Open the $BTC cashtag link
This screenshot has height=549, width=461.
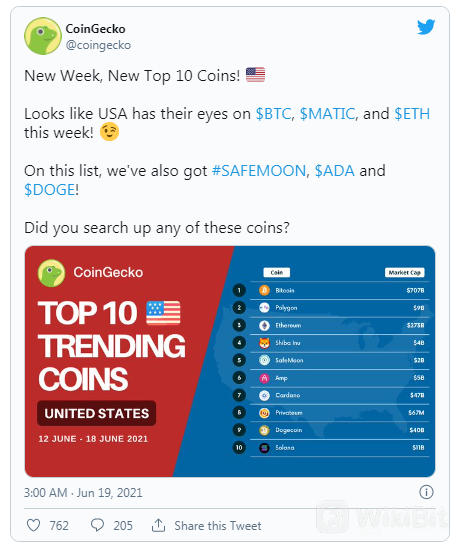[273, 114]
